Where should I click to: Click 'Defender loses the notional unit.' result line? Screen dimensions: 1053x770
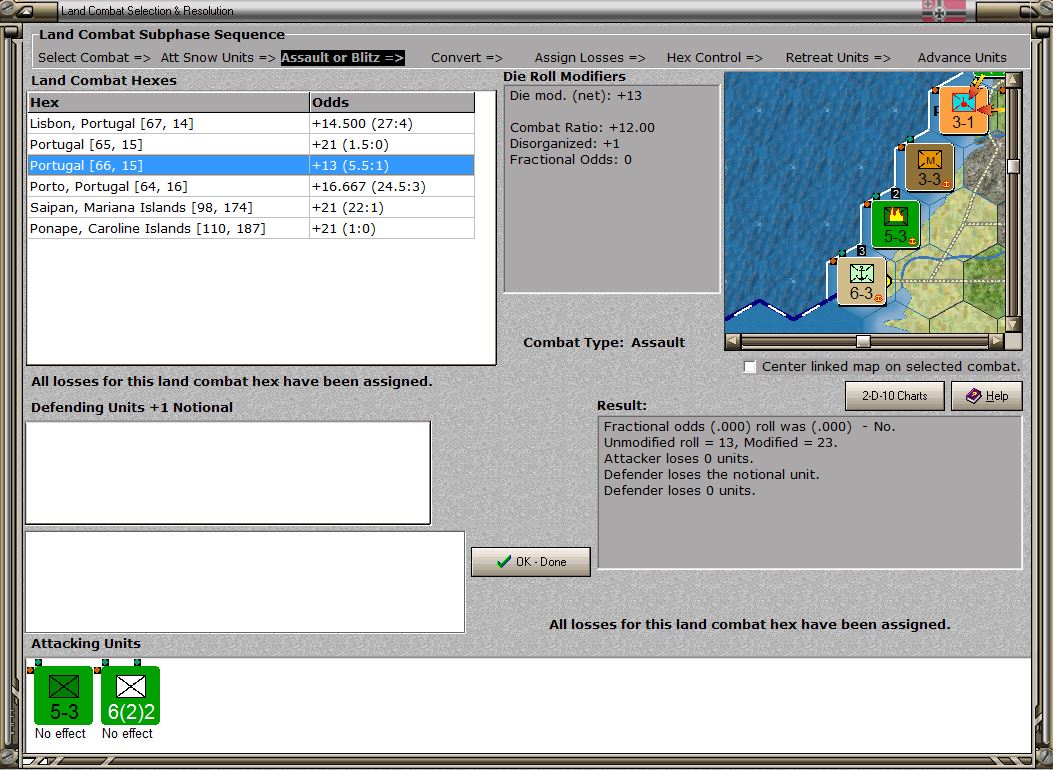[711, 475]
